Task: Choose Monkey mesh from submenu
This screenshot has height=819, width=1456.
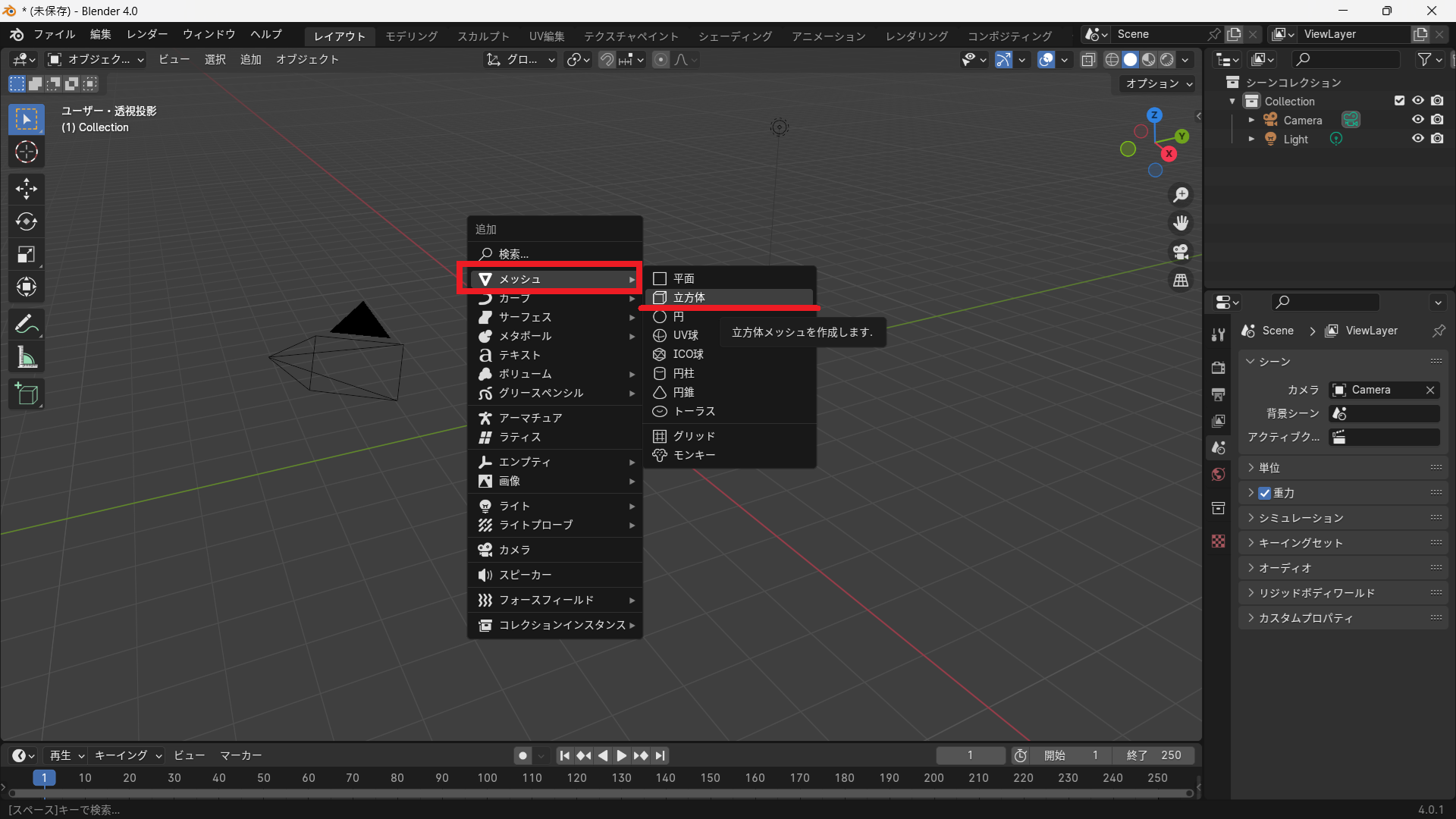Action: [x=694, y=455]
